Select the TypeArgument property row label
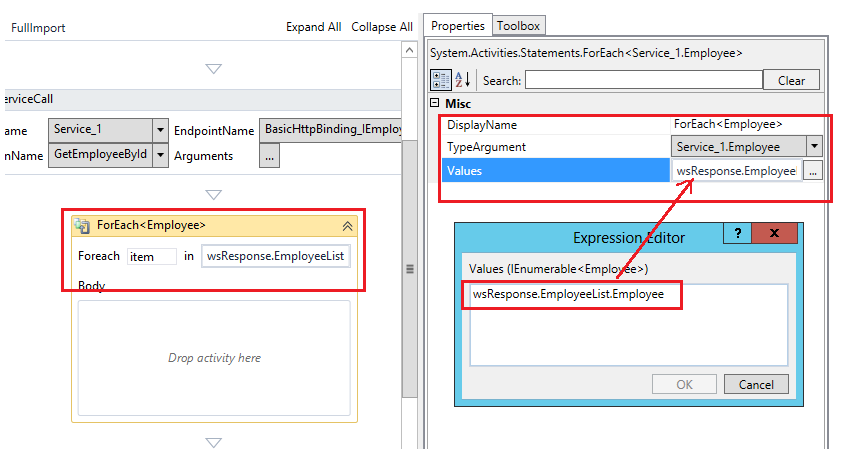 (486, 147)
